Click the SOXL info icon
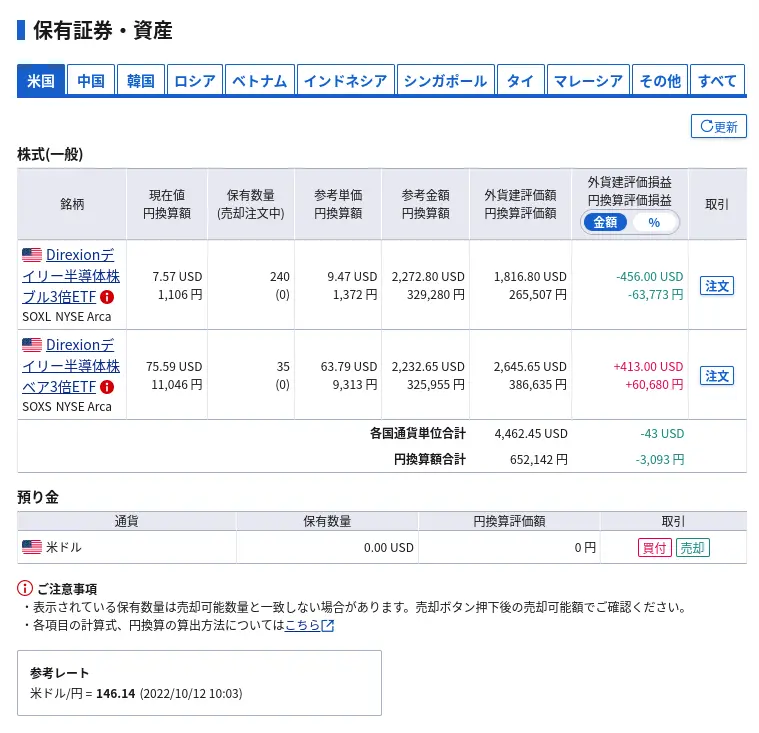Image resolution: width=759 pixels, height=733 pixels. 107,297
